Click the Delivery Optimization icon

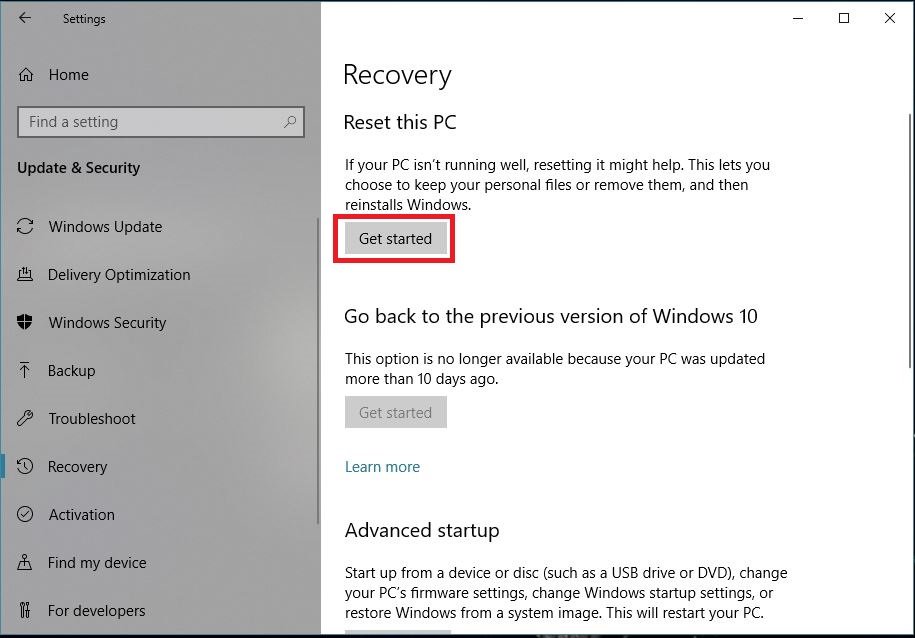coord(26,275)
